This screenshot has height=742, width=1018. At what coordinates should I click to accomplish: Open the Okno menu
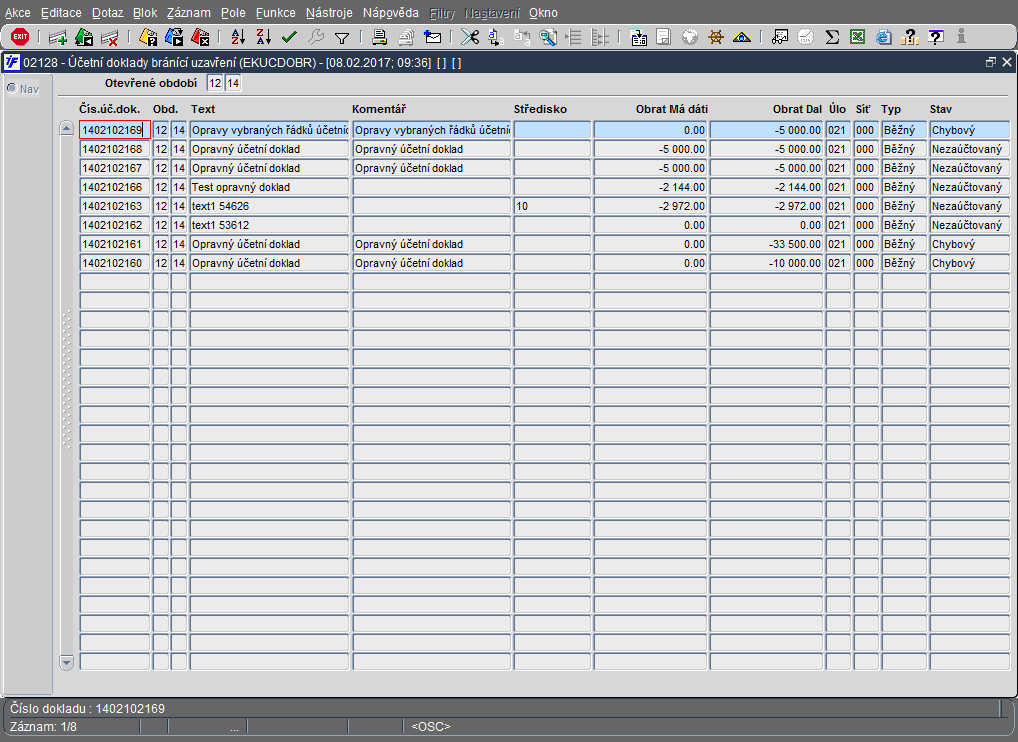543,12
